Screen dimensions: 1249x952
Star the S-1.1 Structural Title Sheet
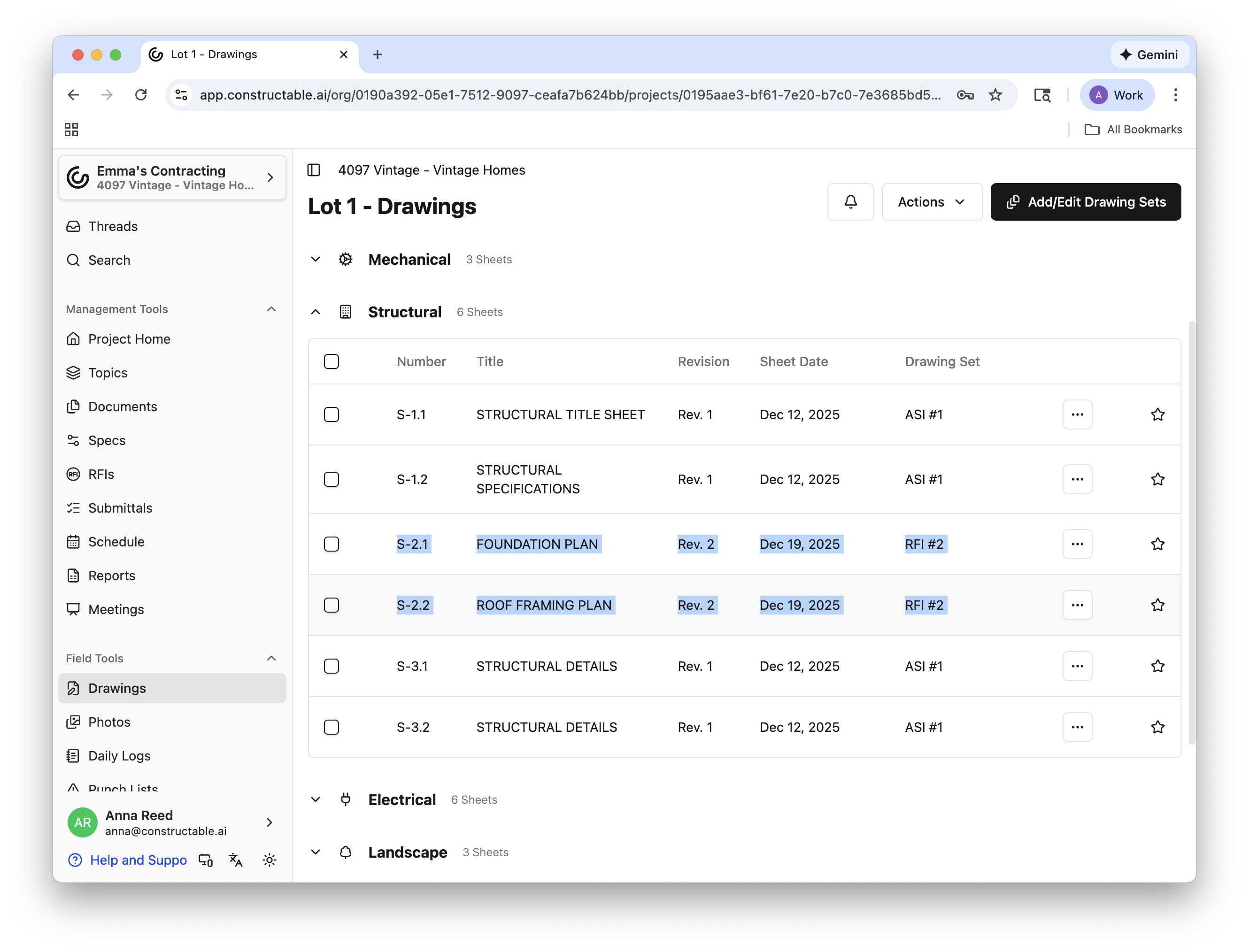click(x=1157, y=414)
